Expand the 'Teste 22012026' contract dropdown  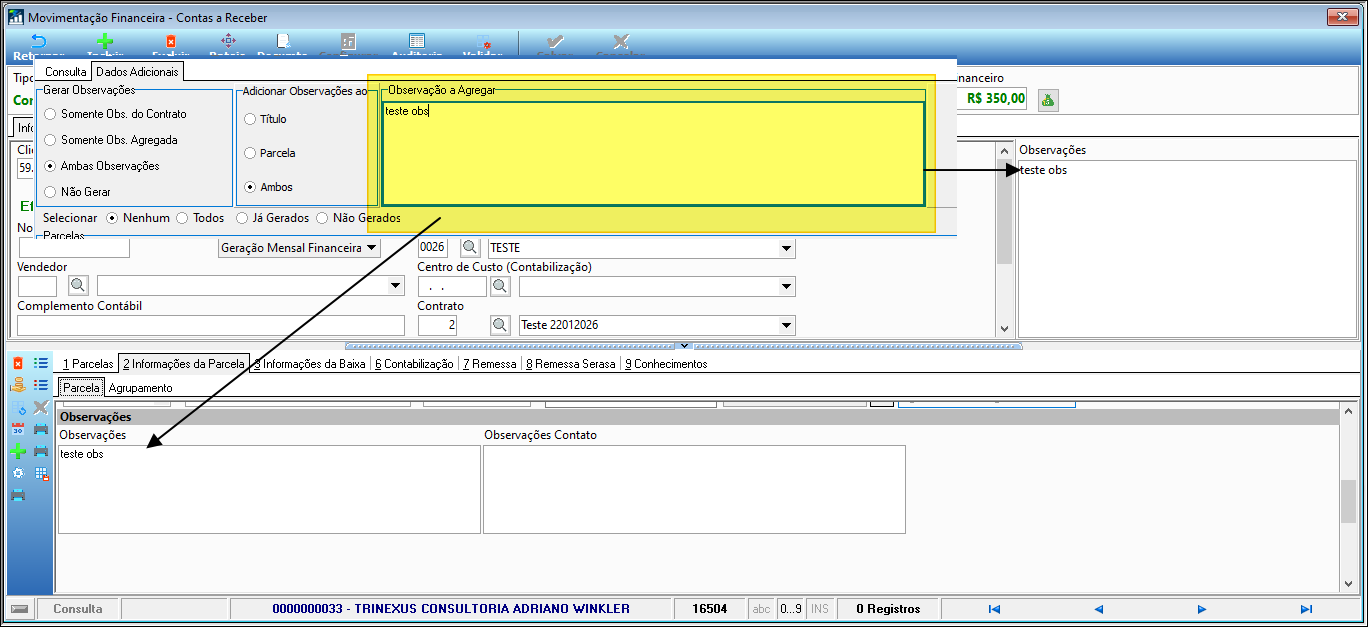[x=786, y=325]
